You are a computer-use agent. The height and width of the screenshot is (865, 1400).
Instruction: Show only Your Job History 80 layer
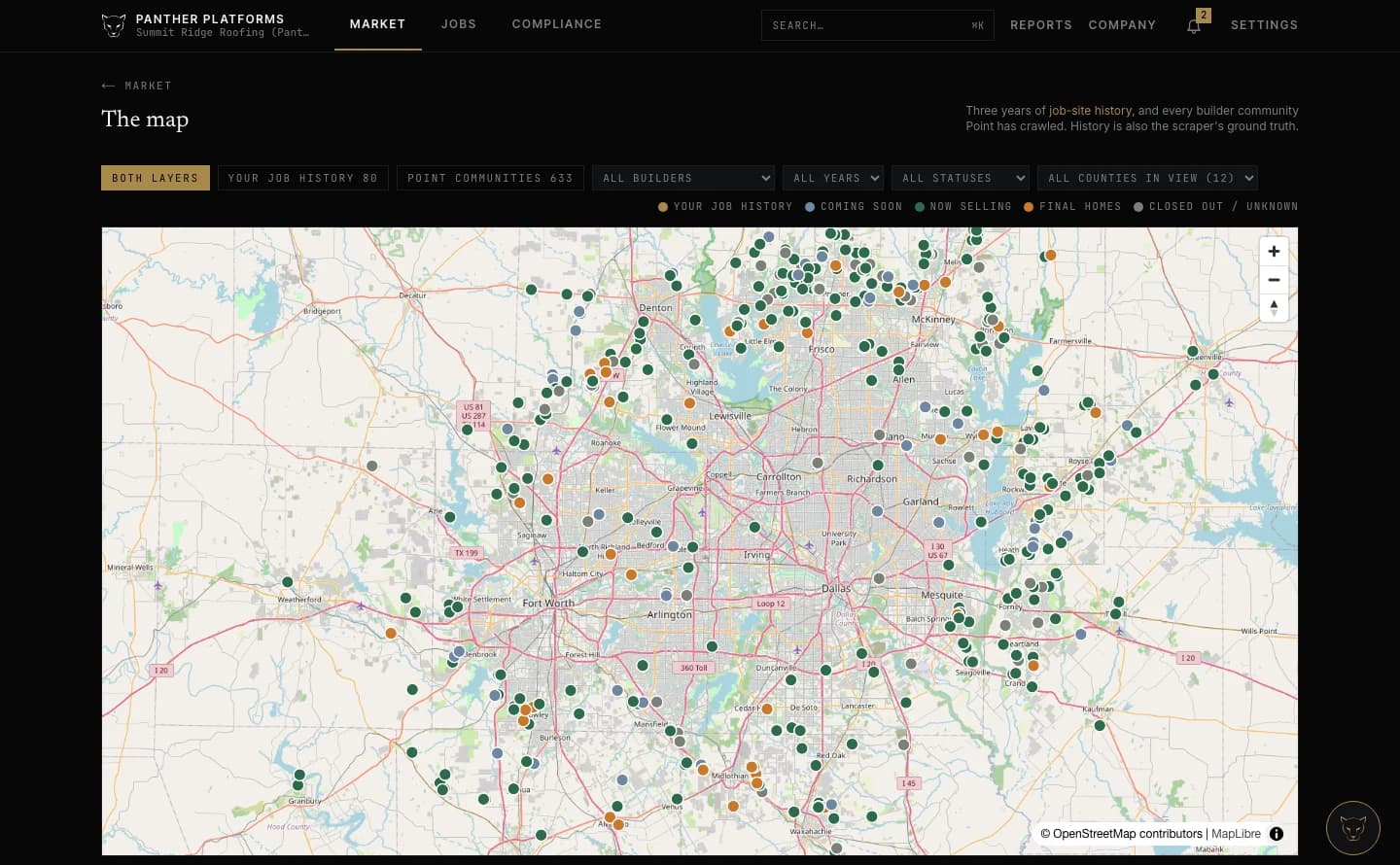coord(303,178)
